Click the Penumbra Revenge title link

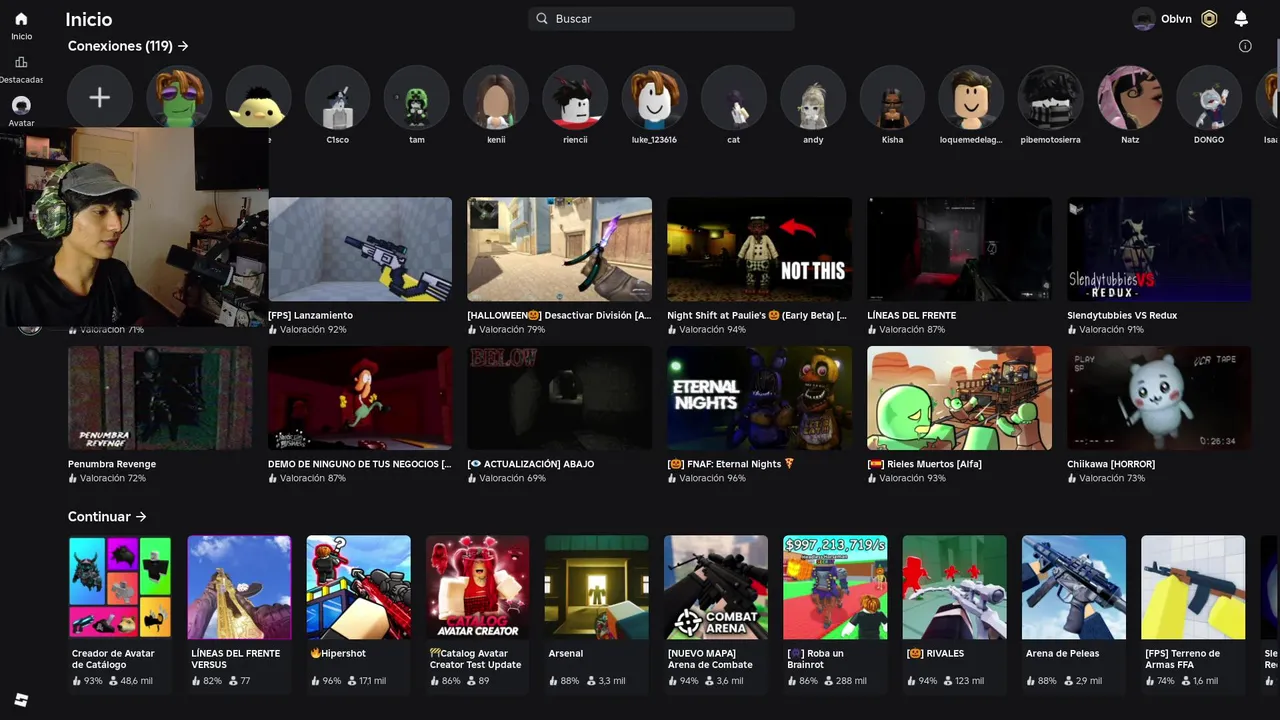[112, 464]
